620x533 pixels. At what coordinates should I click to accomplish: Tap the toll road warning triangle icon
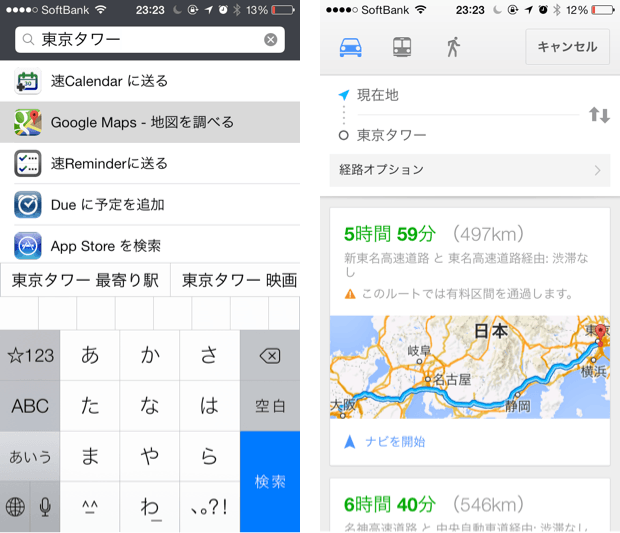click(x=350, y=294)
